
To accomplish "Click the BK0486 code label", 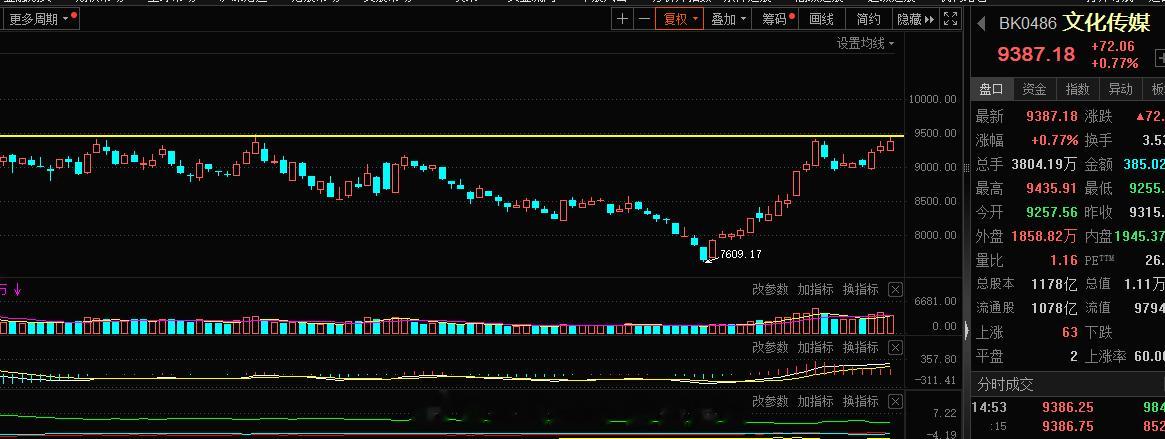I will coord(1027,24).
